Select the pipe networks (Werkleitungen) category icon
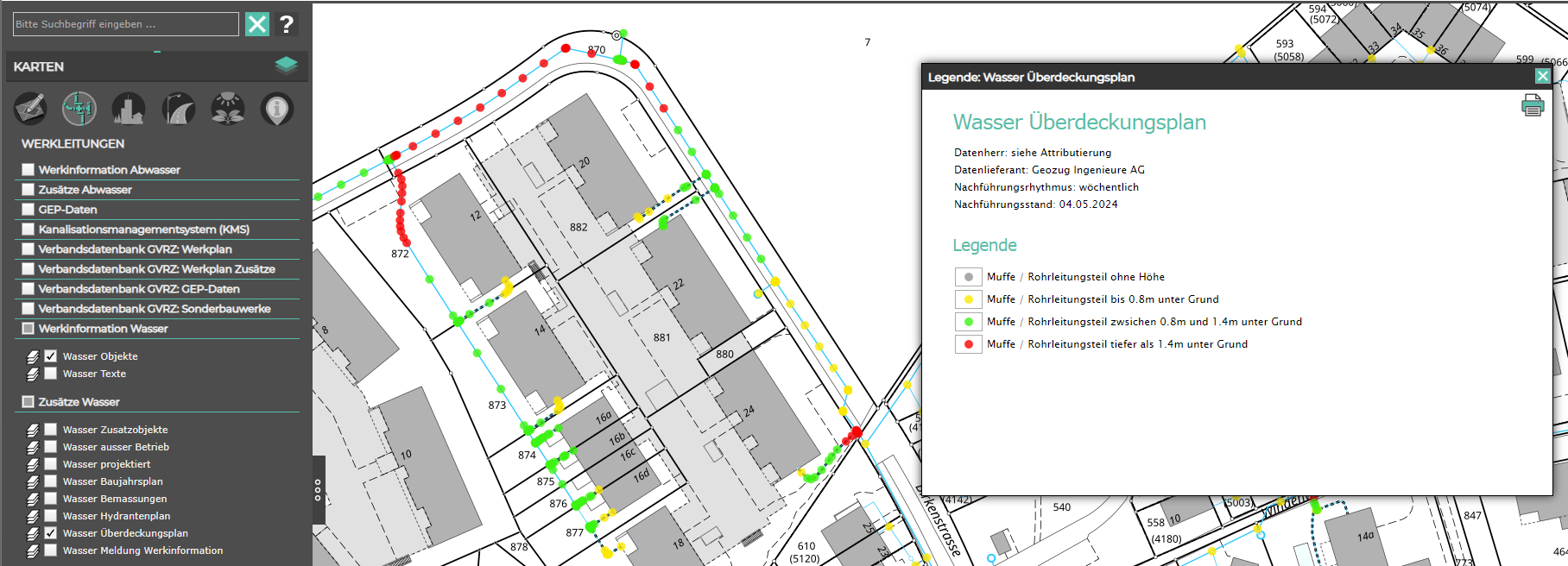Image resolution: width=1568 pixels, height=566 pixels. [79, 109]
